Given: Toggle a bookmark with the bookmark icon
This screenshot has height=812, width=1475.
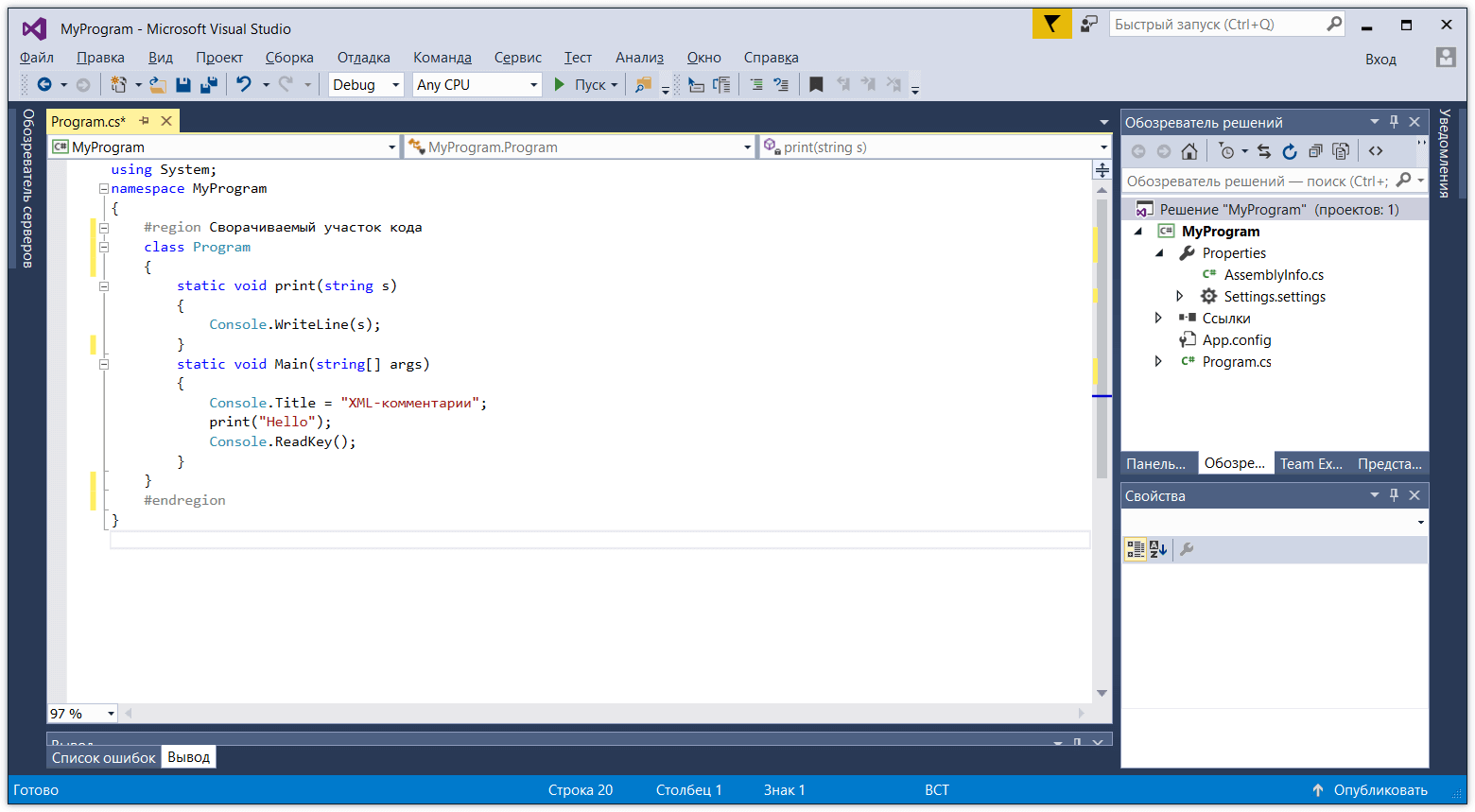Looking at the screenshot, I should 816,85.
